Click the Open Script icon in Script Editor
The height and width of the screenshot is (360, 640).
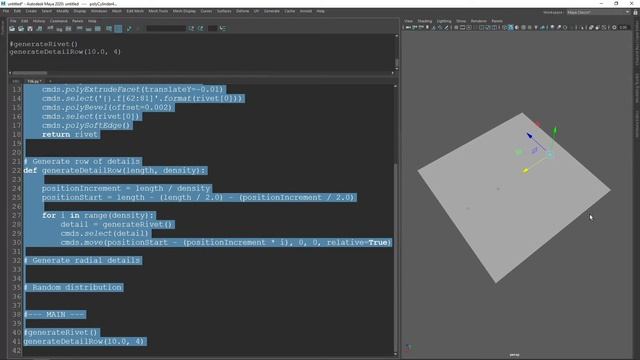pyautogui.click(x=12, y=29)
